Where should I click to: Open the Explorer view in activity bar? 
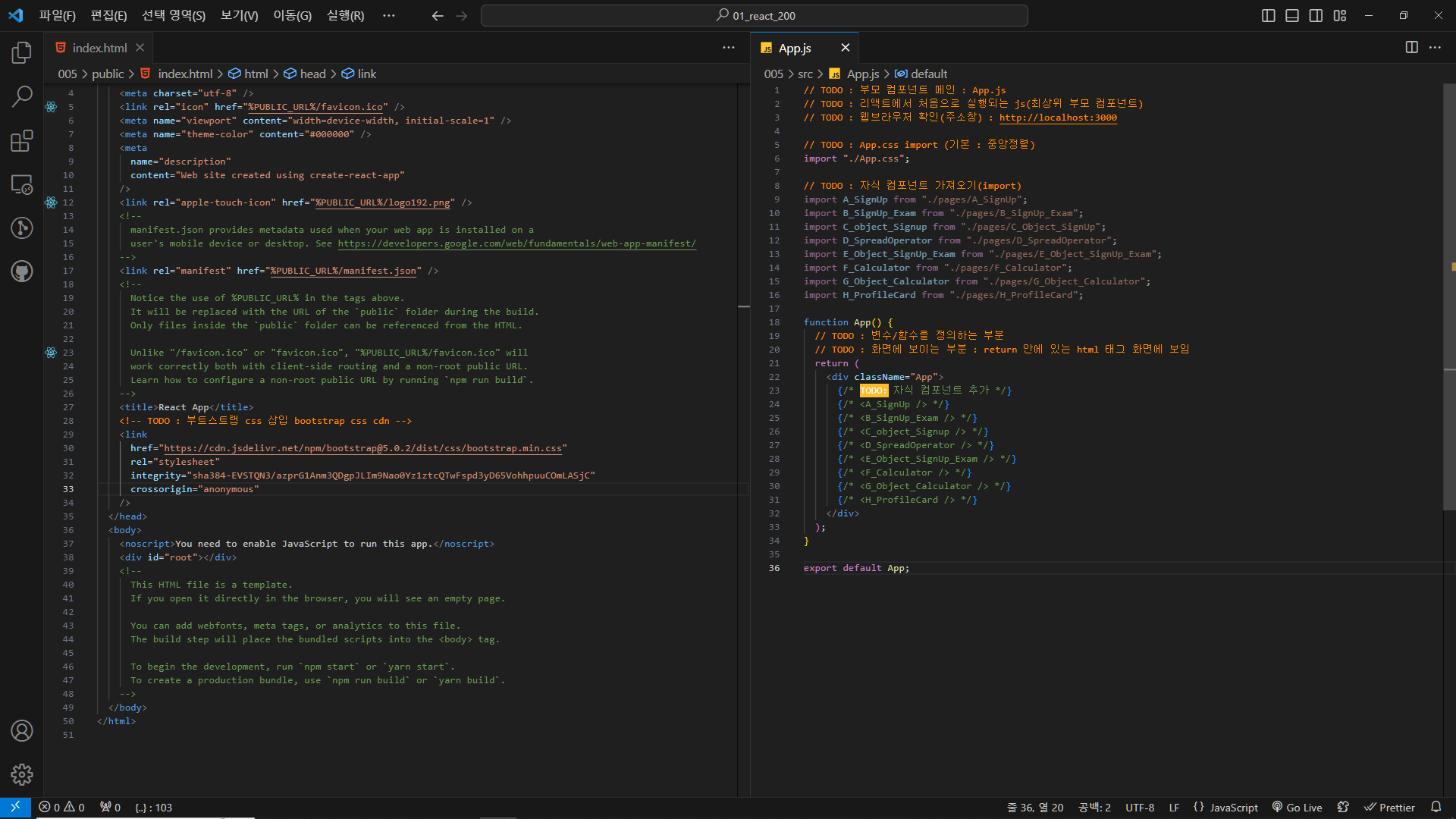point(22,52)
